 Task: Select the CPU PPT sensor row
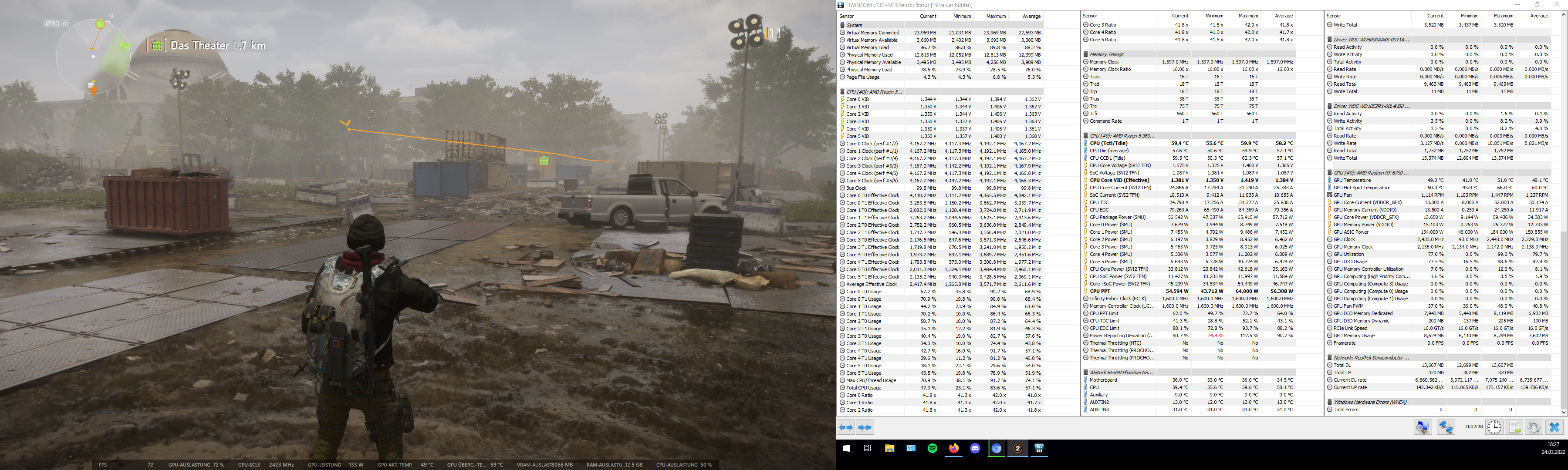point(1100,291)
